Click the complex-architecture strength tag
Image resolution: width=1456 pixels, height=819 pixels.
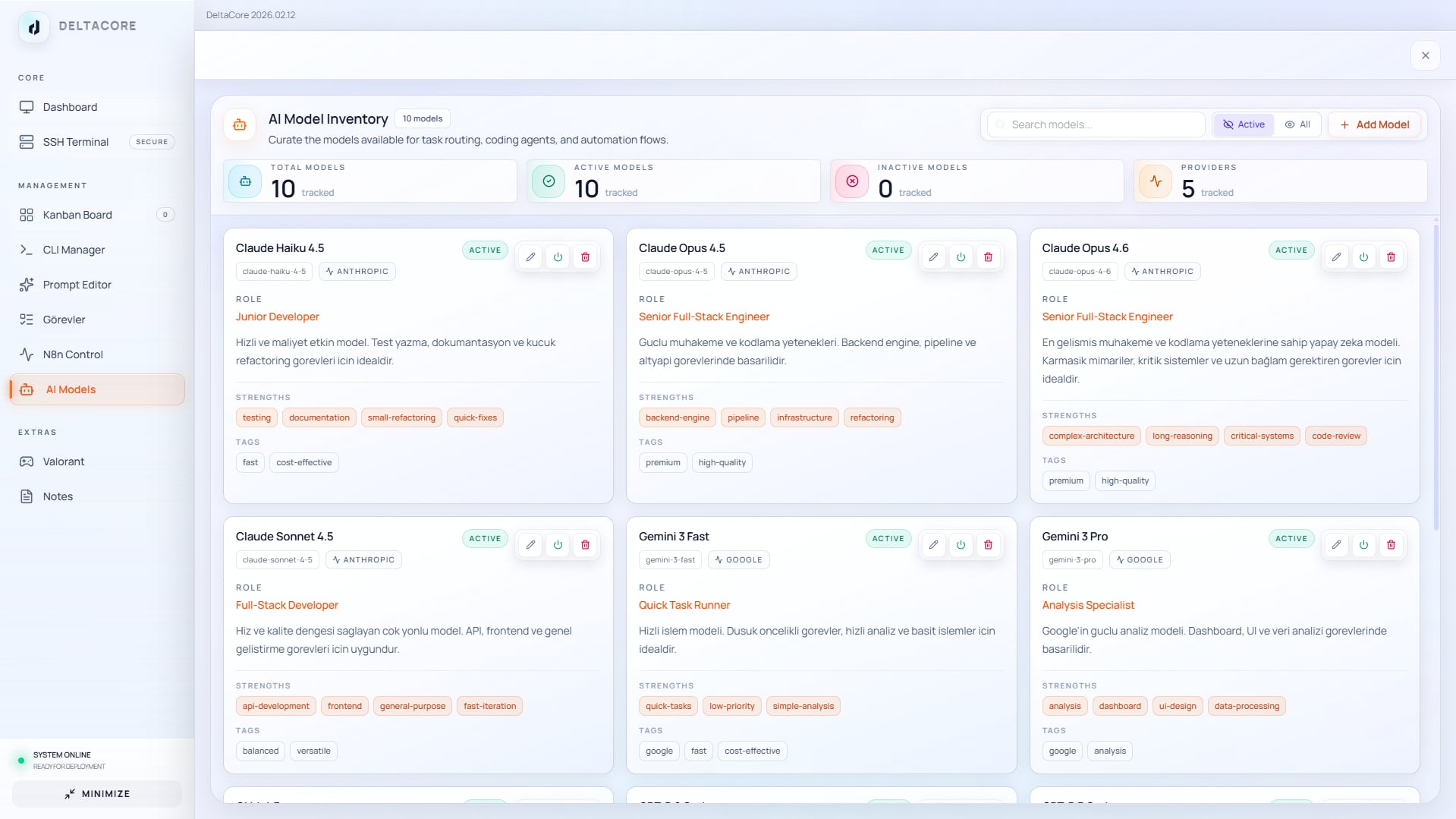(1091, 436)
